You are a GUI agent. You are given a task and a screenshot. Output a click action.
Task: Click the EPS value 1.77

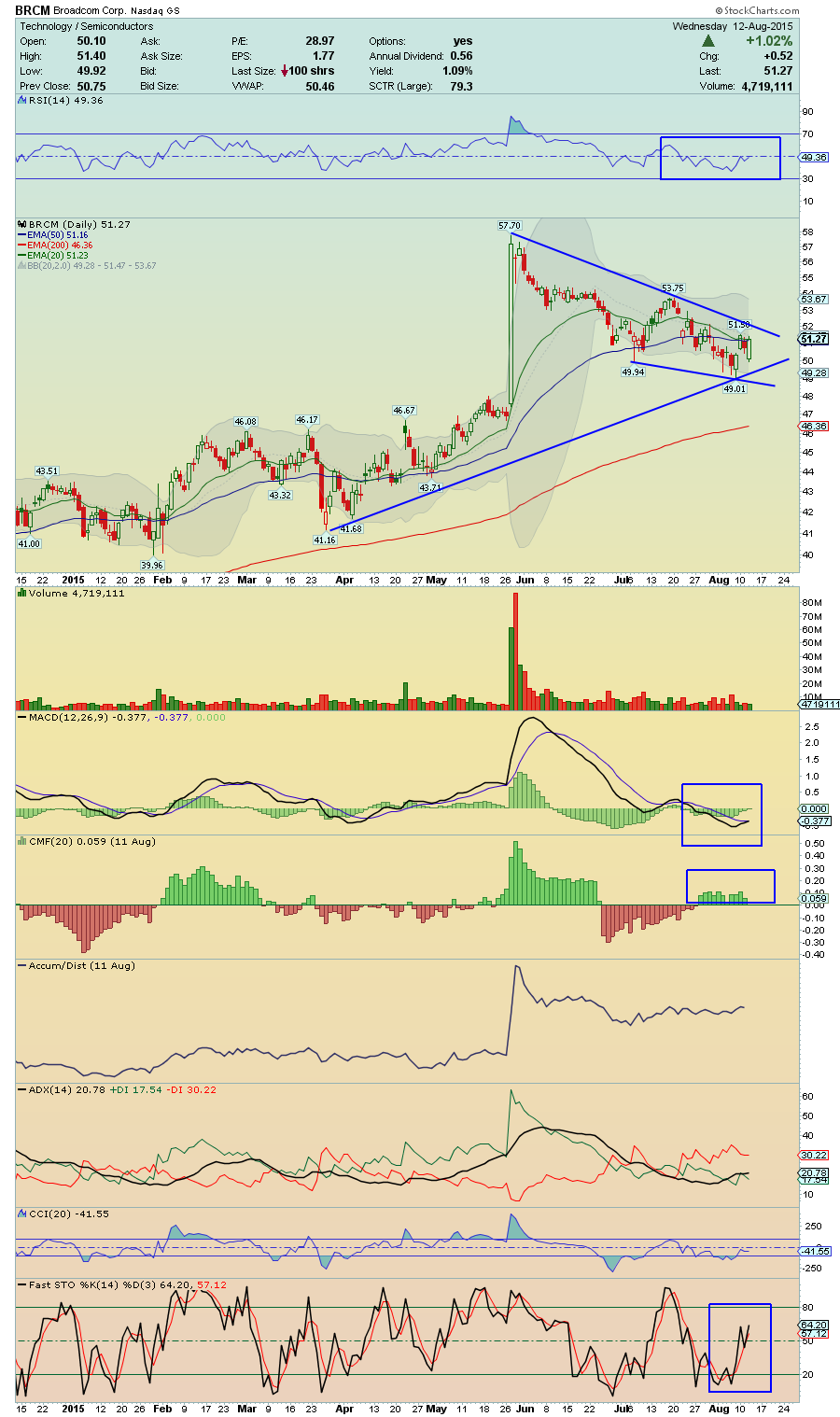pyautogui.click(x=323, y=56)
